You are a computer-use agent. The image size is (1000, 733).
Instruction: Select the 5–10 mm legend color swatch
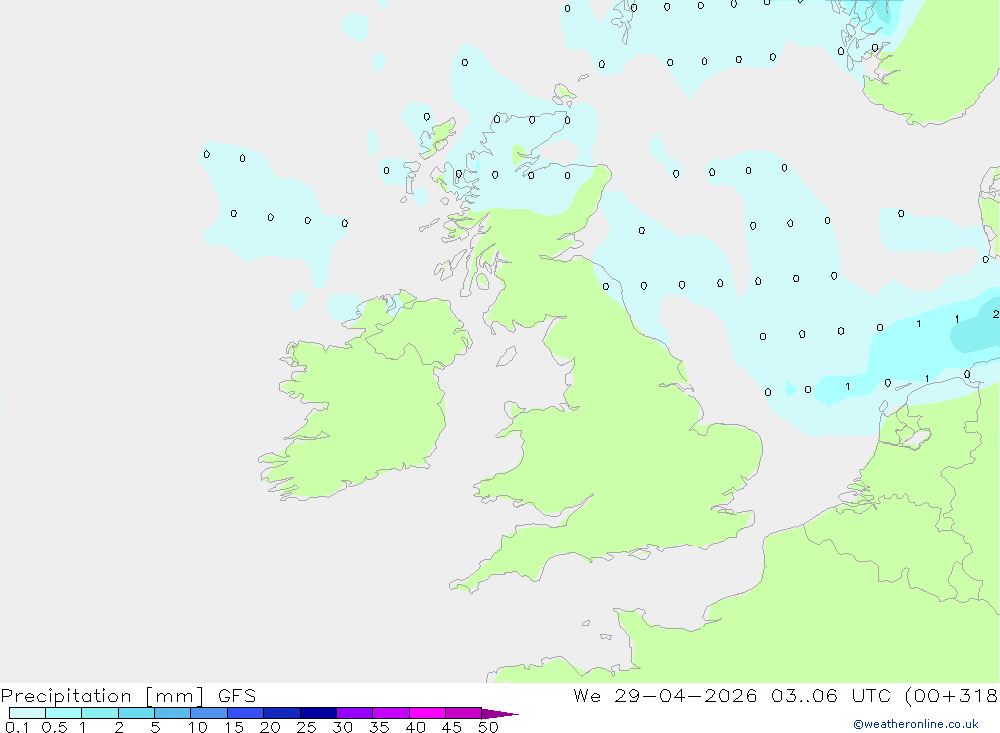pyautogui.click(x=173, y=713)
